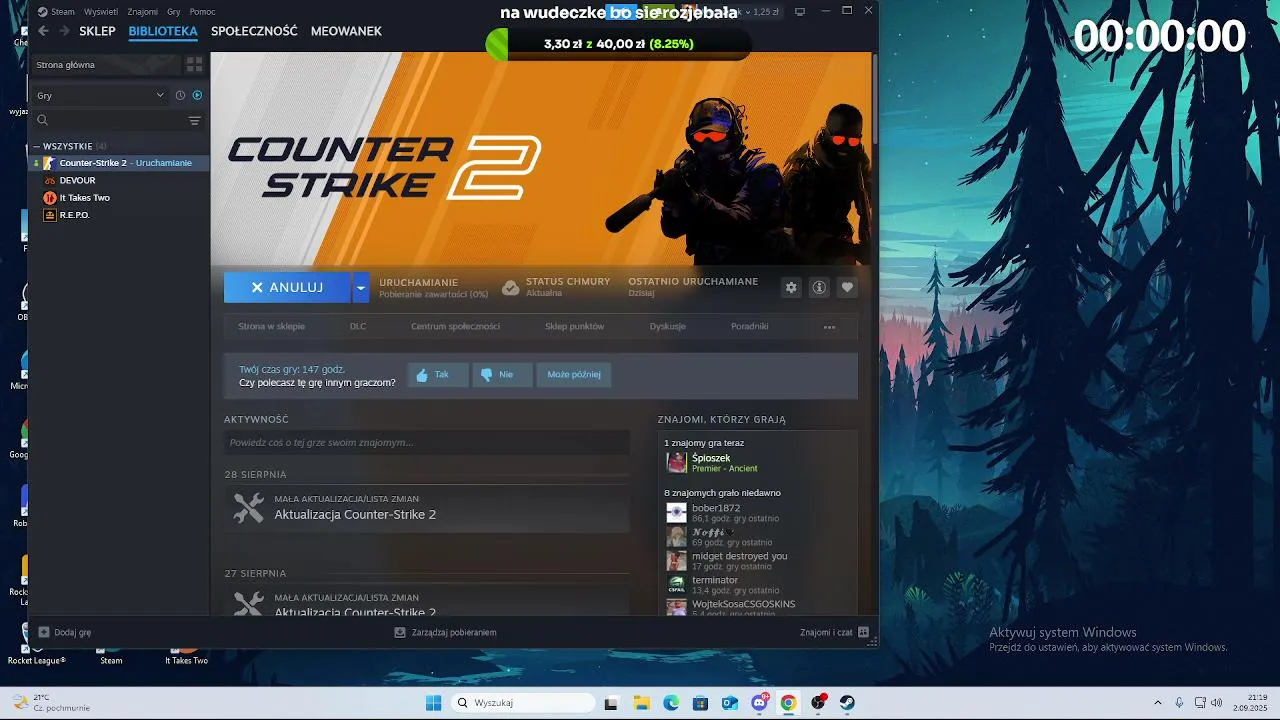This screenshot has height=720, width=1280.
Task: Click the Dodaj grę plus icon
Action: (x=44, y=632)
